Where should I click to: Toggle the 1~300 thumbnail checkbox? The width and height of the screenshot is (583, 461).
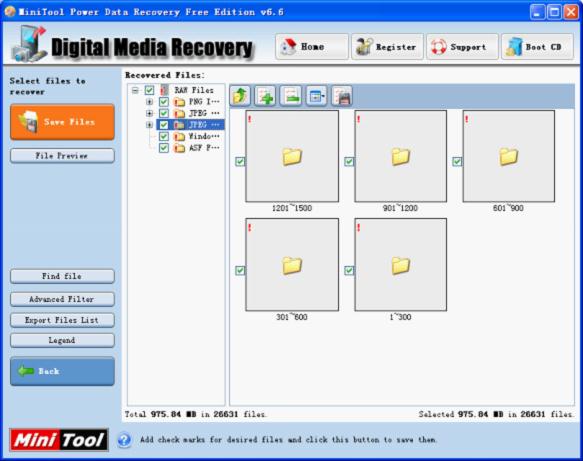(349, 270)
